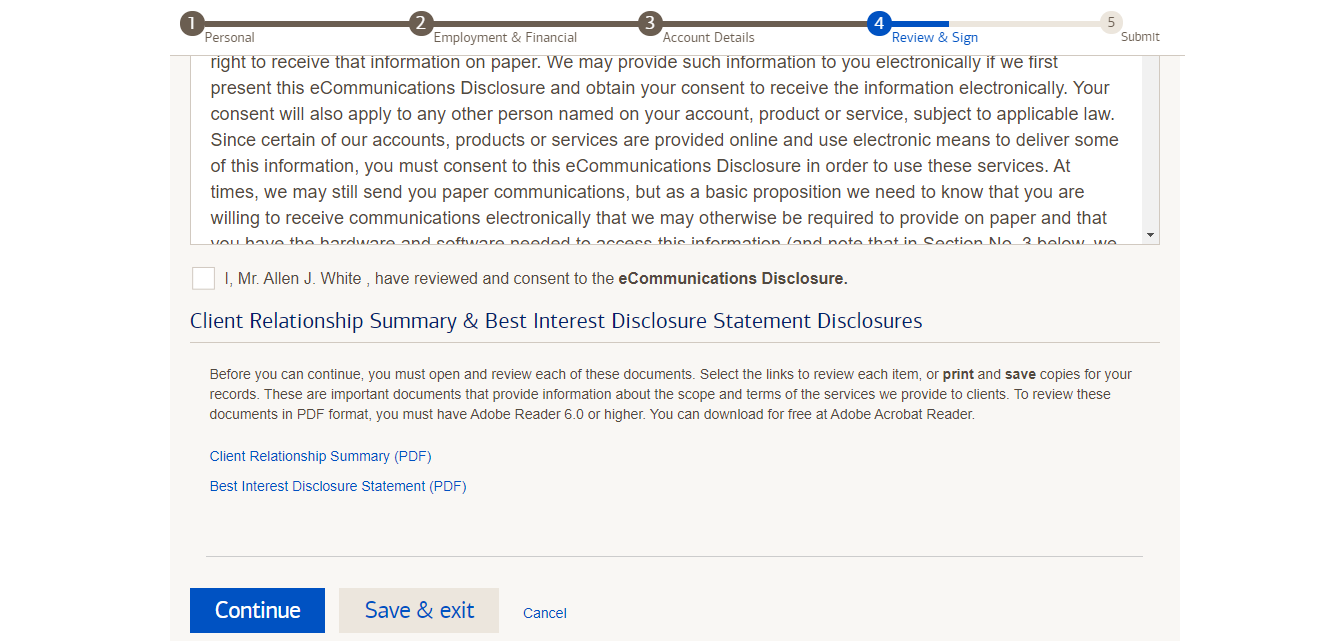Select the Submit step label
This screenshot has width=1338, height=641.
[x=1140, y=37]
